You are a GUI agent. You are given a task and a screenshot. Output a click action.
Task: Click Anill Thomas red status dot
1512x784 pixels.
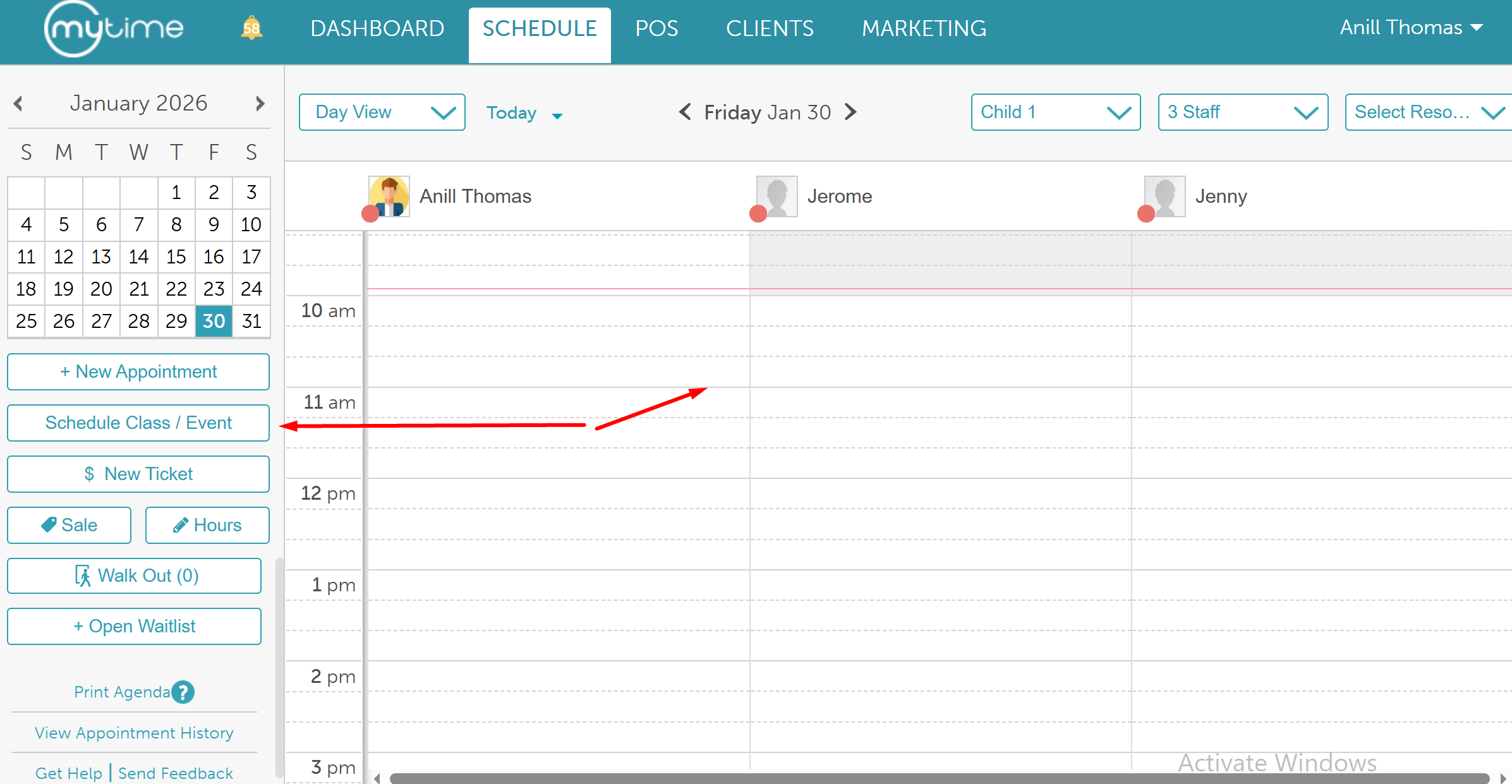click(x=370, y=214)
